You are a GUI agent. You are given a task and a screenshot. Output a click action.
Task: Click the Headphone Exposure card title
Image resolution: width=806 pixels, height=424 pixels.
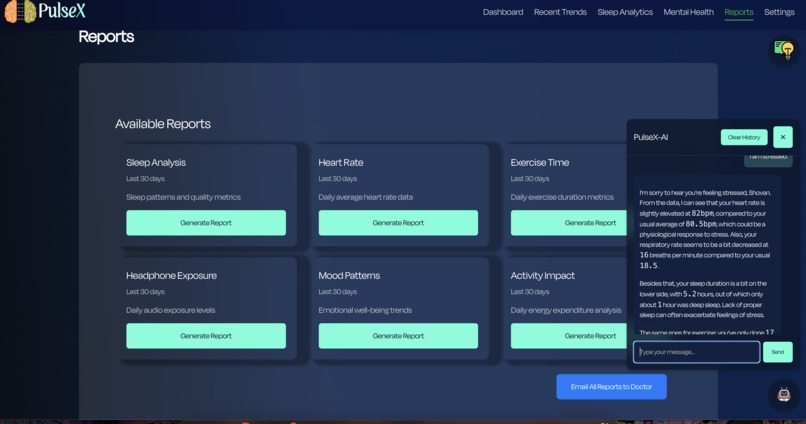pyautogui.click(x=171, y=275)
